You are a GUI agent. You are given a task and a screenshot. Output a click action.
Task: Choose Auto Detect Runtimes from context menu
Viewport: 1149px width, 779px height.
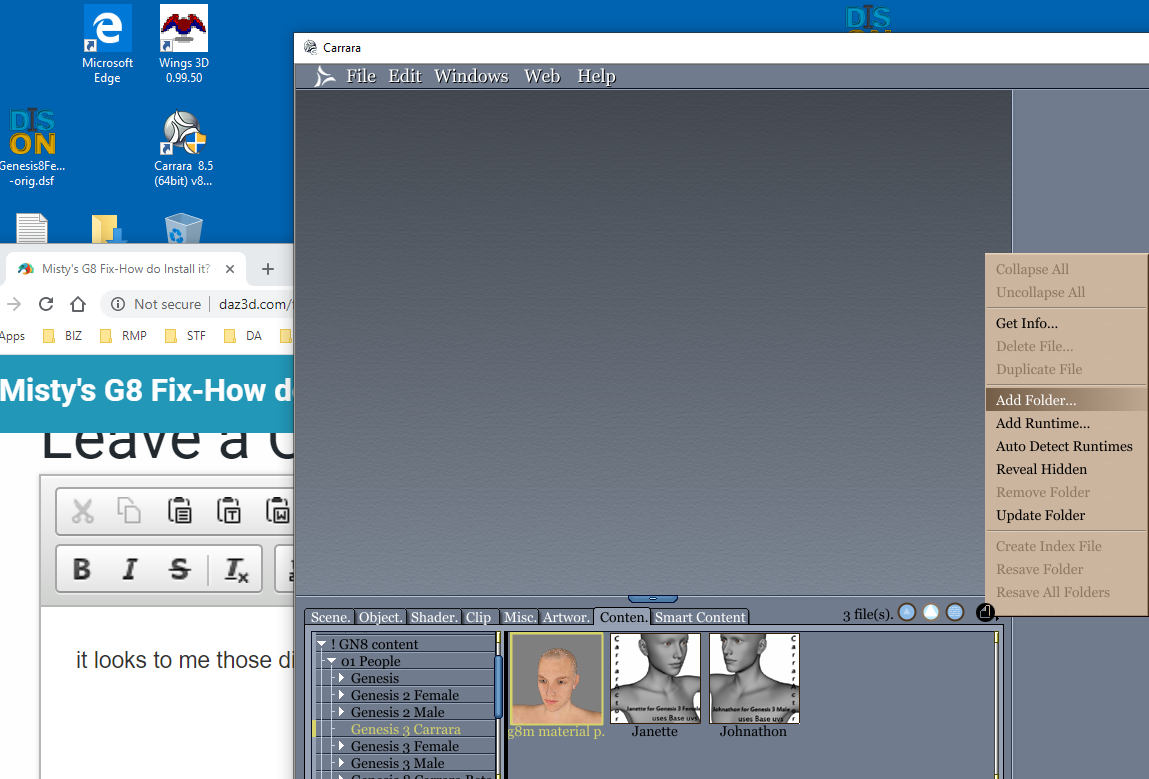[1065, 446]
